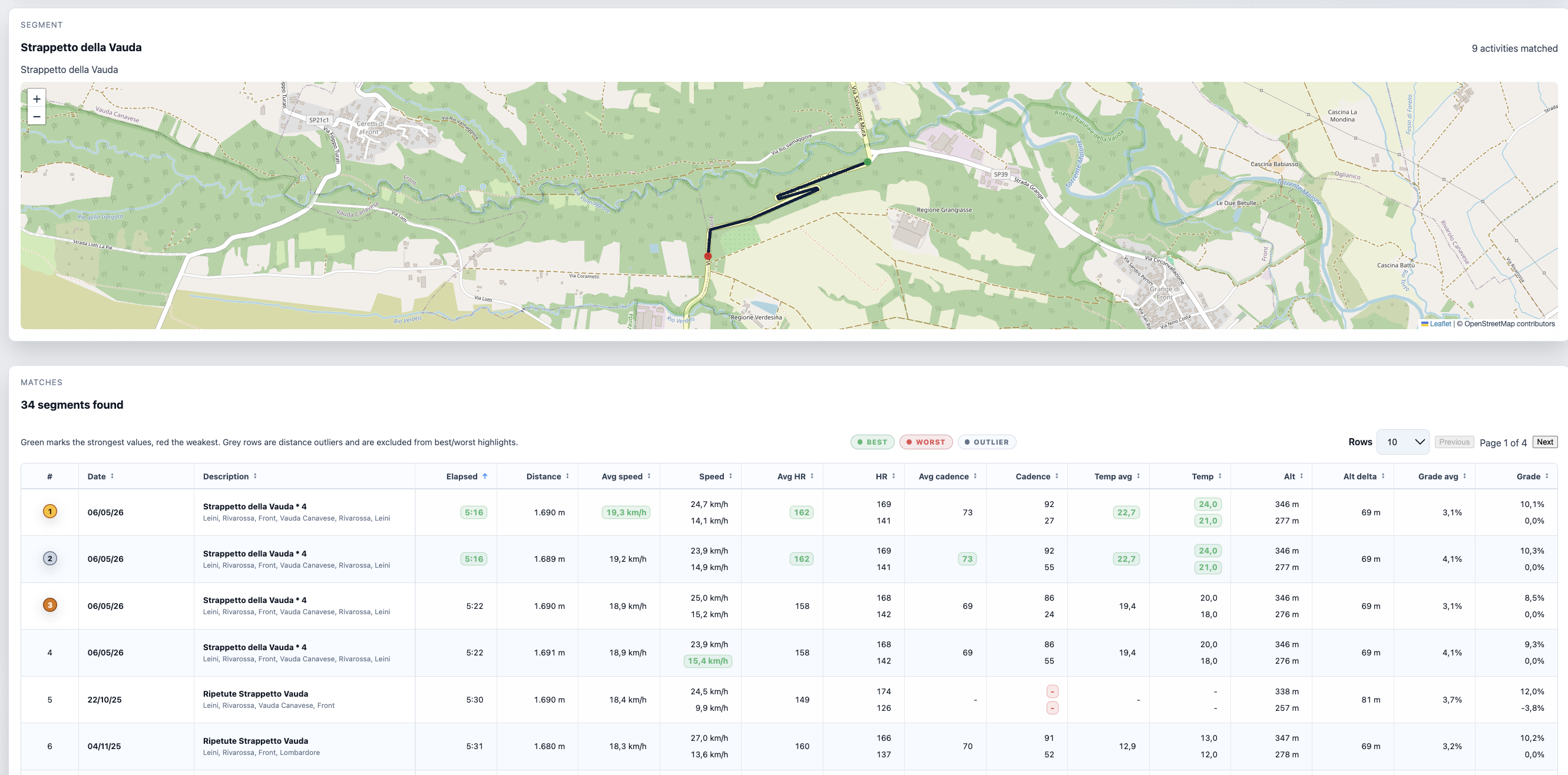Click the Elapsed ascending sort arrow
The width and height of the screenshot is (1568, 775).
click(x=485, y=476)
